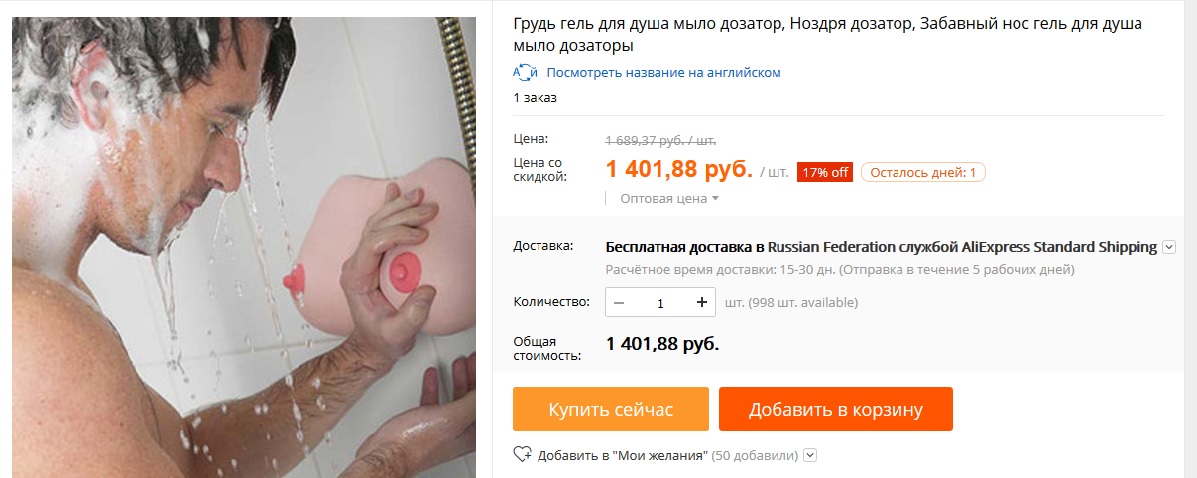Click the 'Добавить в корзину' button
This screenshot has width=1197, height=478.
835,409
